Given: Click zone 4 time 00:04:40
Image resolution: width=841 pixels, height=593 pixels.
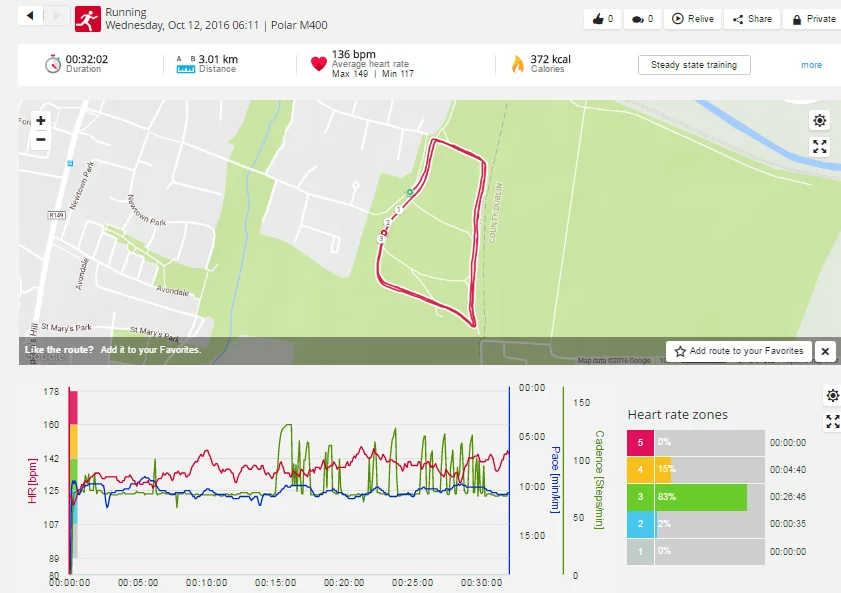Looking at the screenshot, I should tap(787, 470).
